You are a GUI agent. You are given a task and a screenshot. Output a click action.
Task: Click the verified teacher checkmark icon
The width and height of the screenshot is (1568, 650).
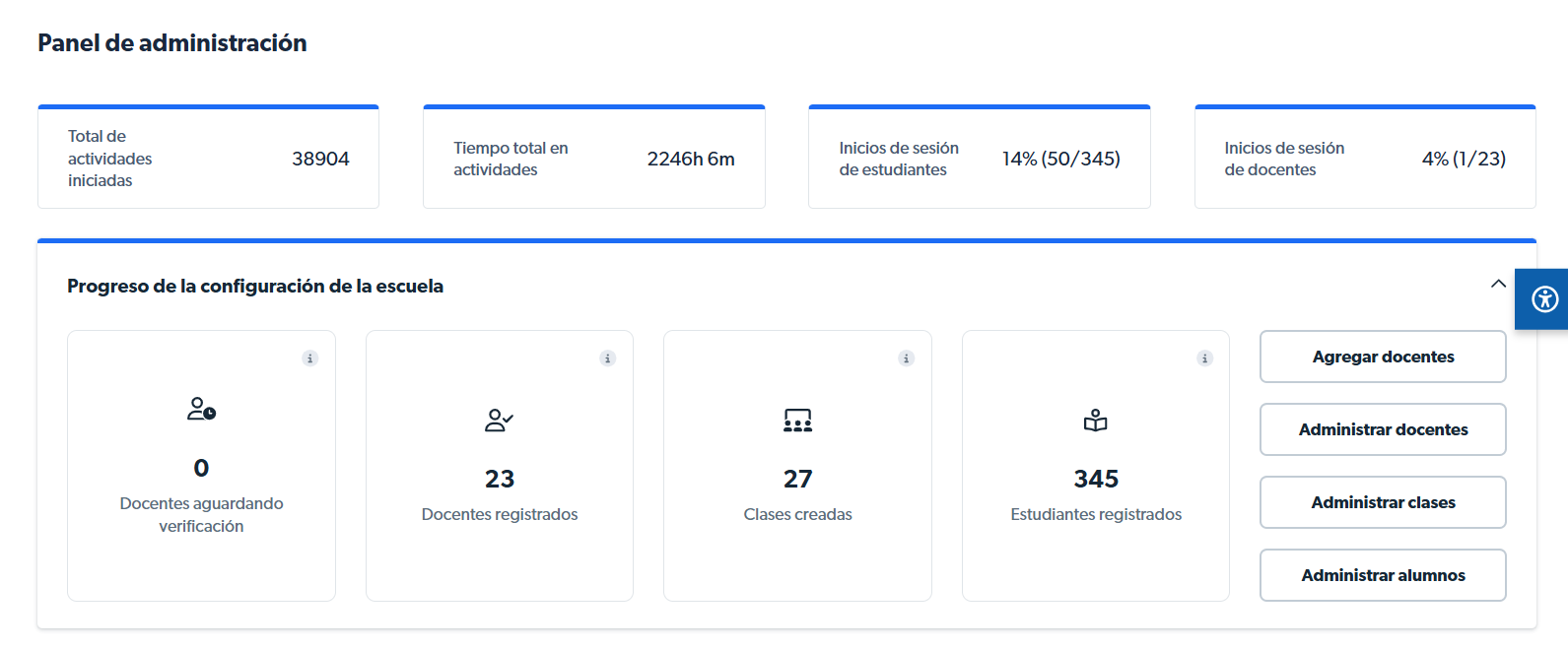499,421
